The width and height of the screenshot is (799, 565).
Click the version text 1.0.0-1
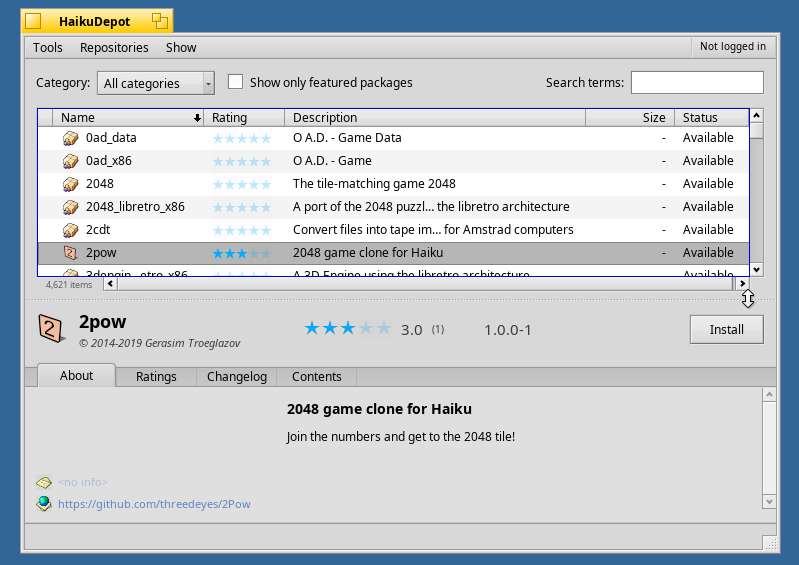point(508,330)
